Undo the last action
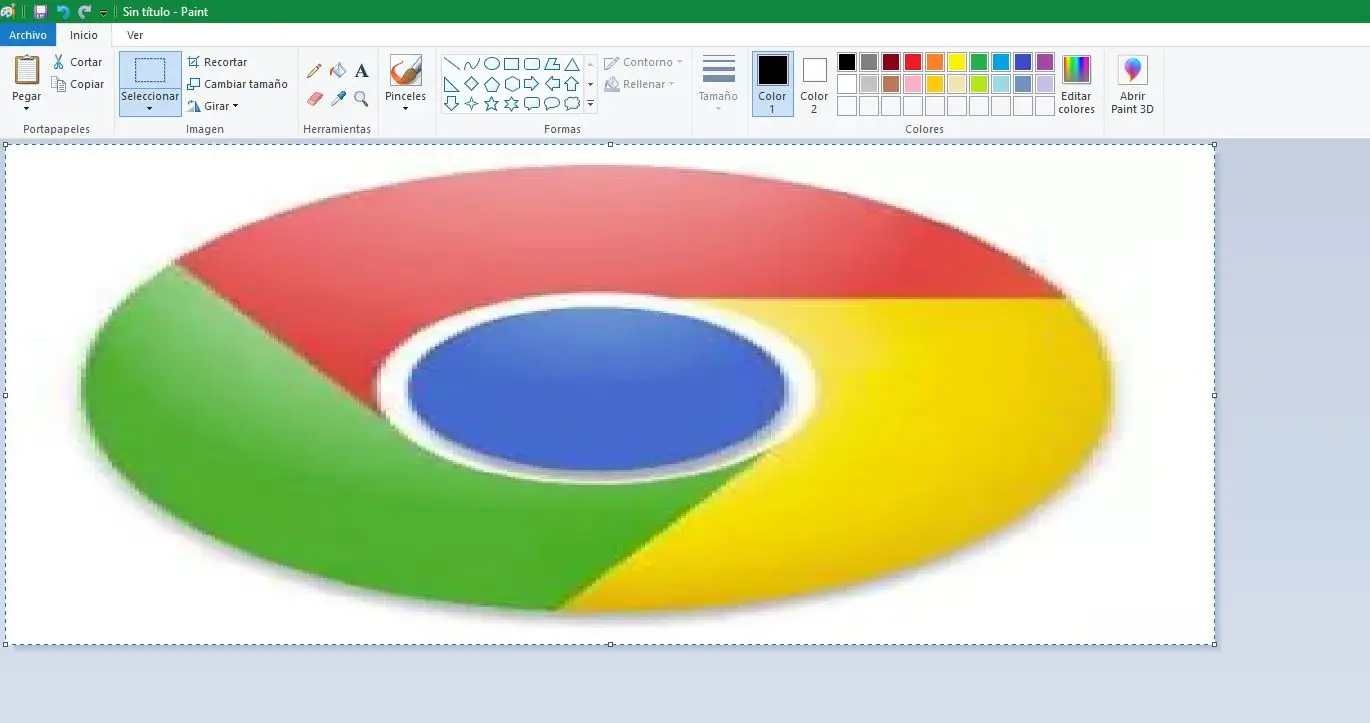The image size is (1370, 723). click(63, 11)
